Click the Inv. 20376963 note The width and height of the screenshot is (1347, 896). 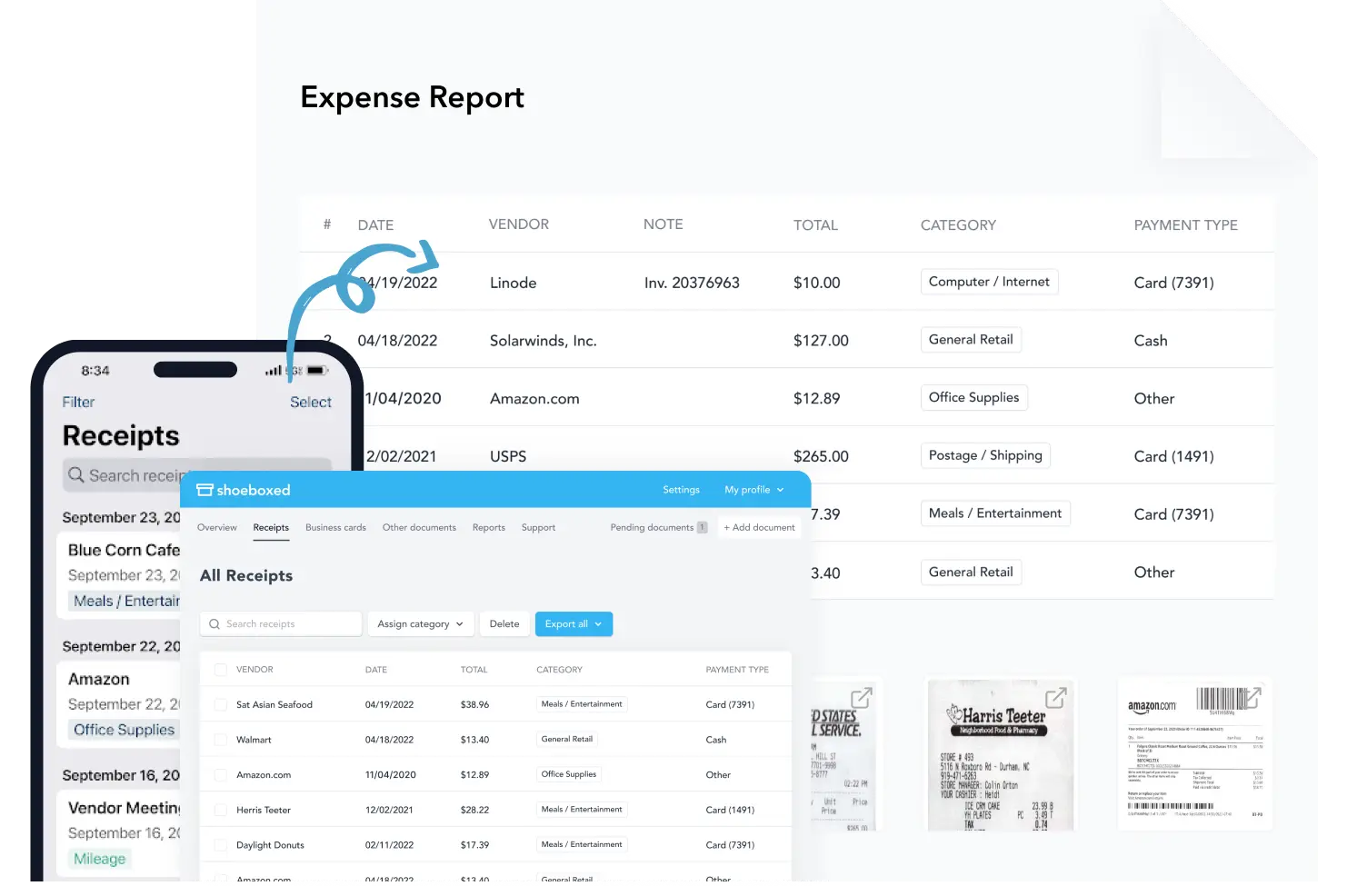click(x=692, y=283)
